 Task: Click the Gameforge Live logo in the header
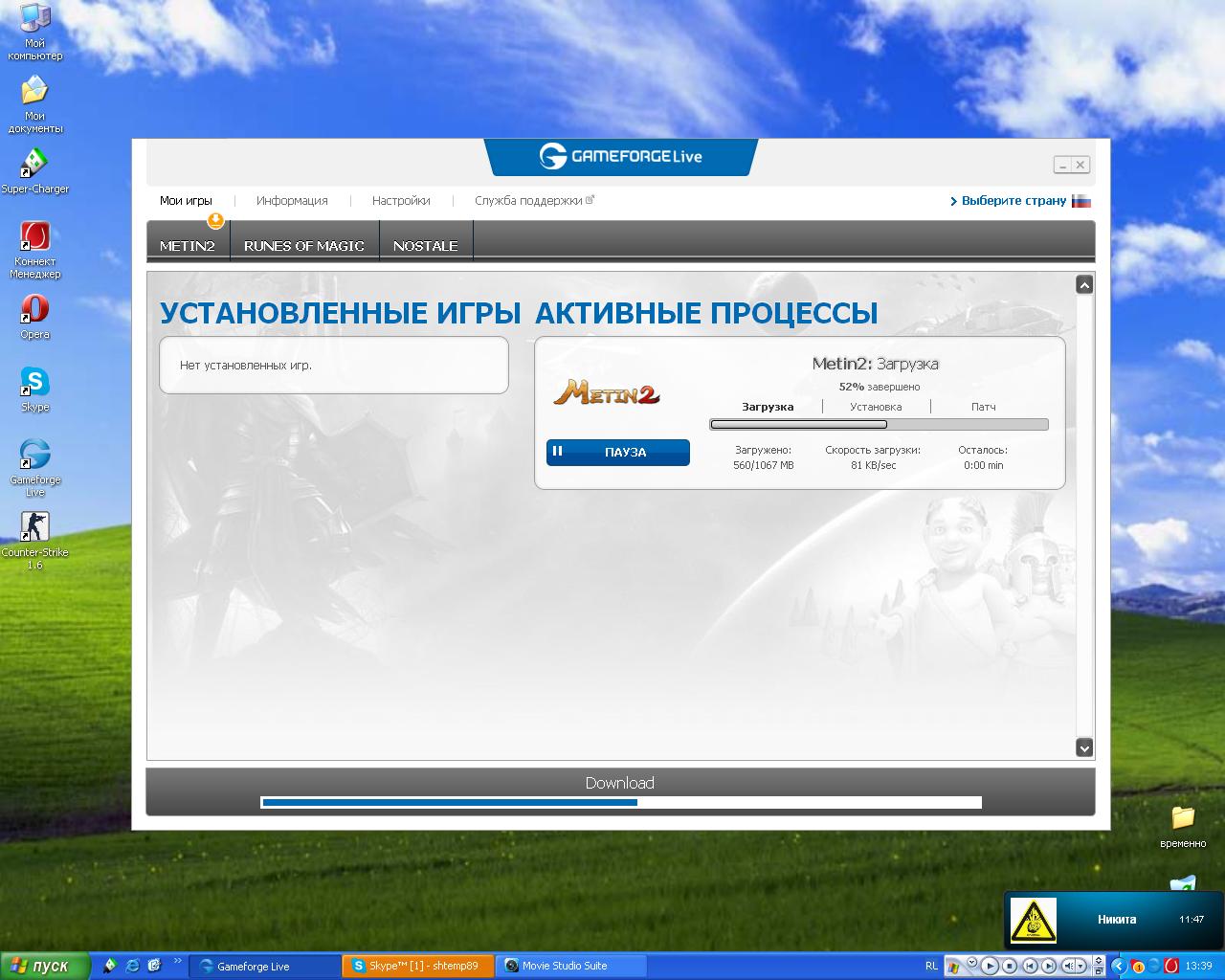click(x=620, y=156)
